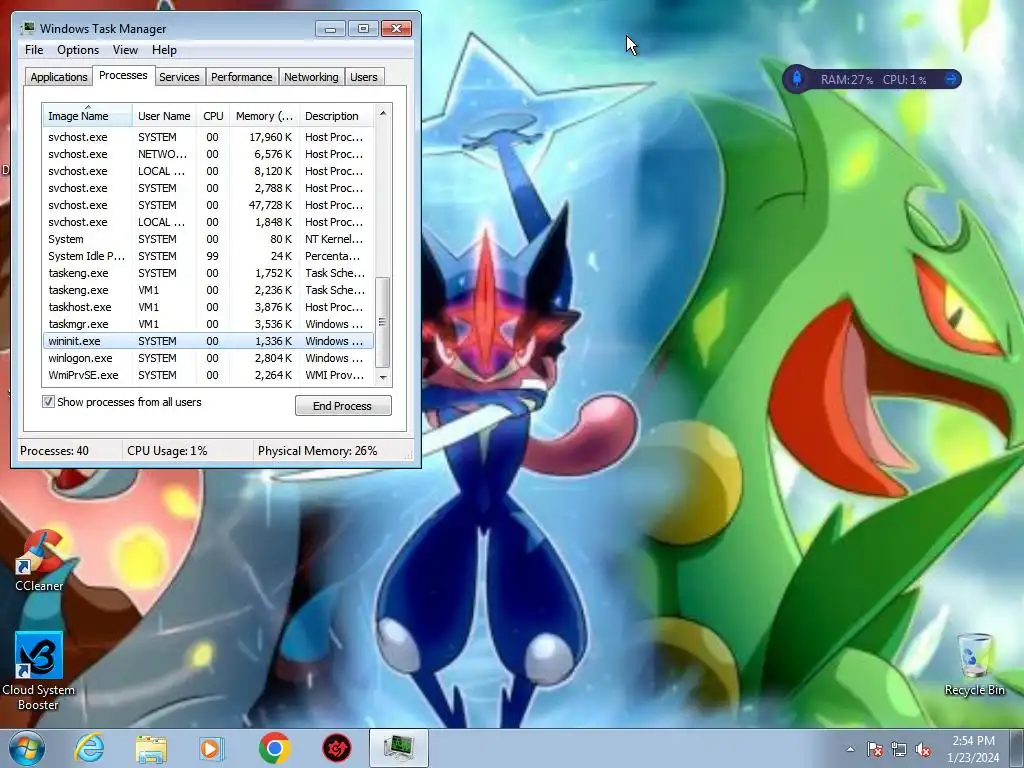The image size is (1024, 768).
Task: Switch to the Performance tab
Action: (242, 76)
